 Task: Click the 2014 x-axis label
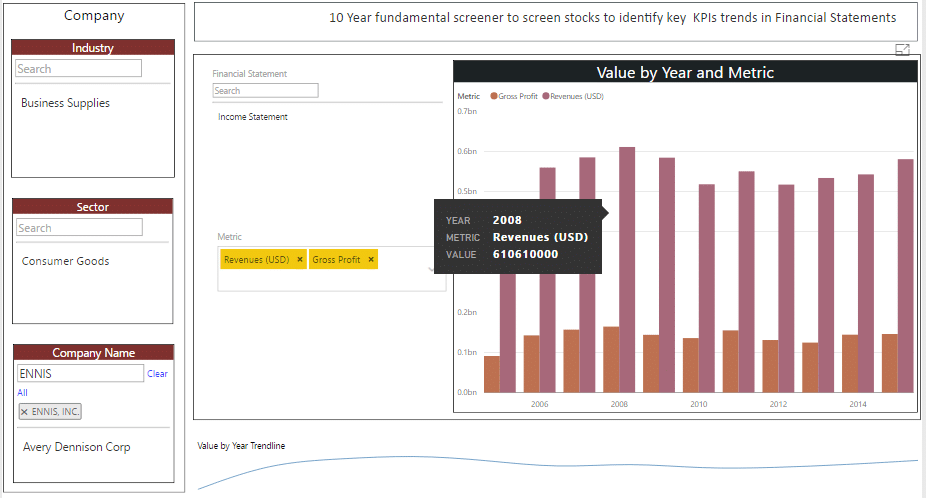click(858, 404)
